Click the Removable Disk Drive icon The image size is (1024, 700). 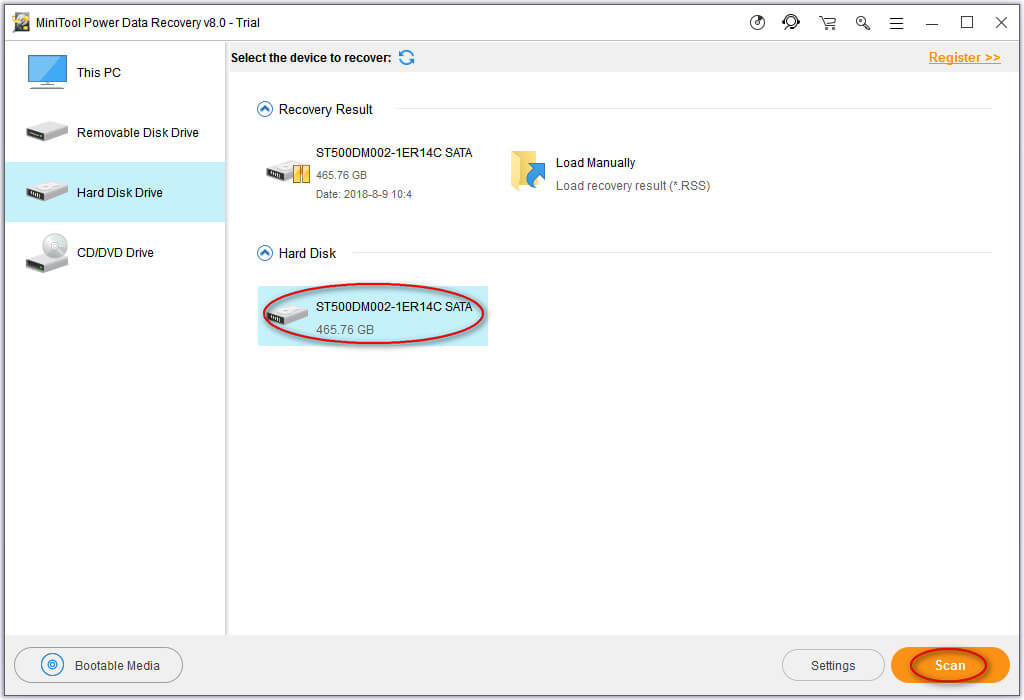click(47, 132)
